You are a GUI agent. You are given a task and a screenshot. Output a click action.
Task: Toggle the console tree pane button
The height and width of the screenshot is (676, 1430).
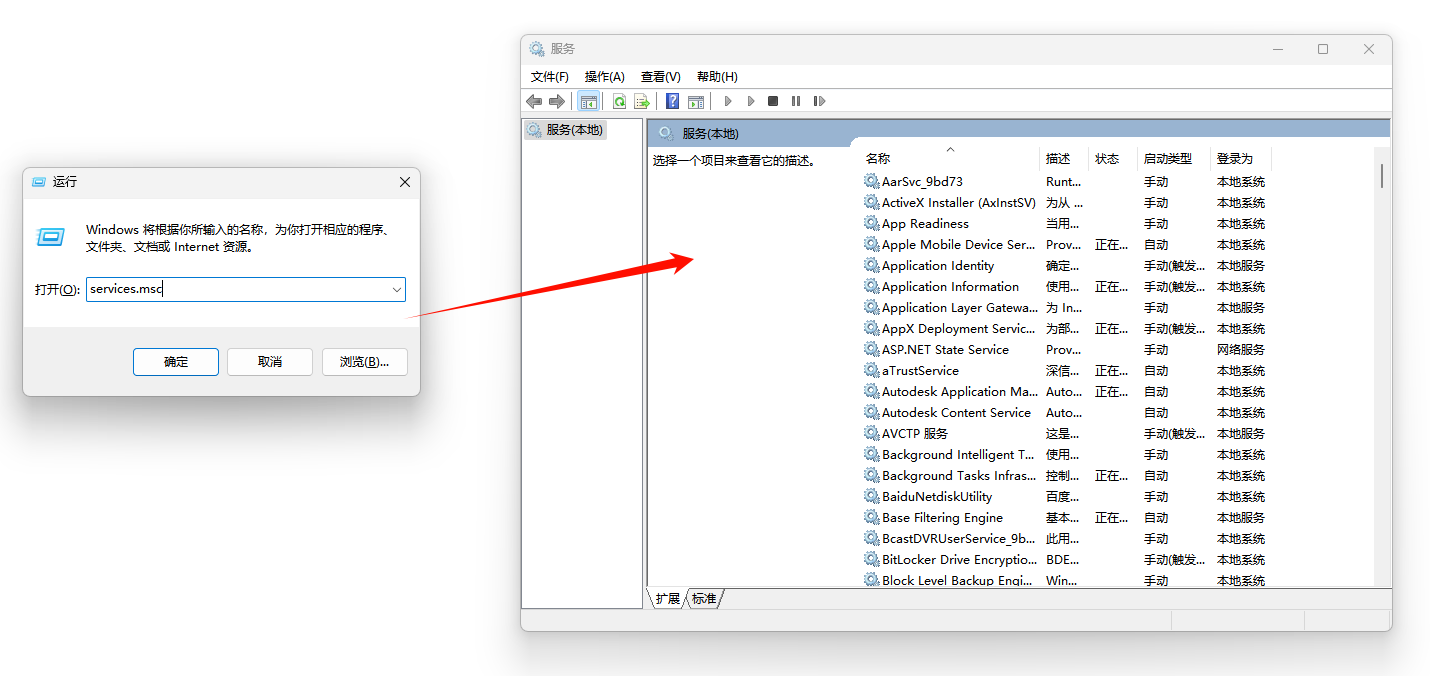pyautogui.click(x=589, y=101)
